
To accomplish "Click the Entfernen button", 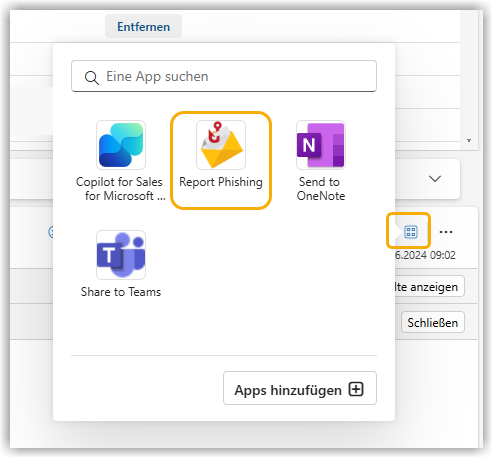I will [143, 27].
